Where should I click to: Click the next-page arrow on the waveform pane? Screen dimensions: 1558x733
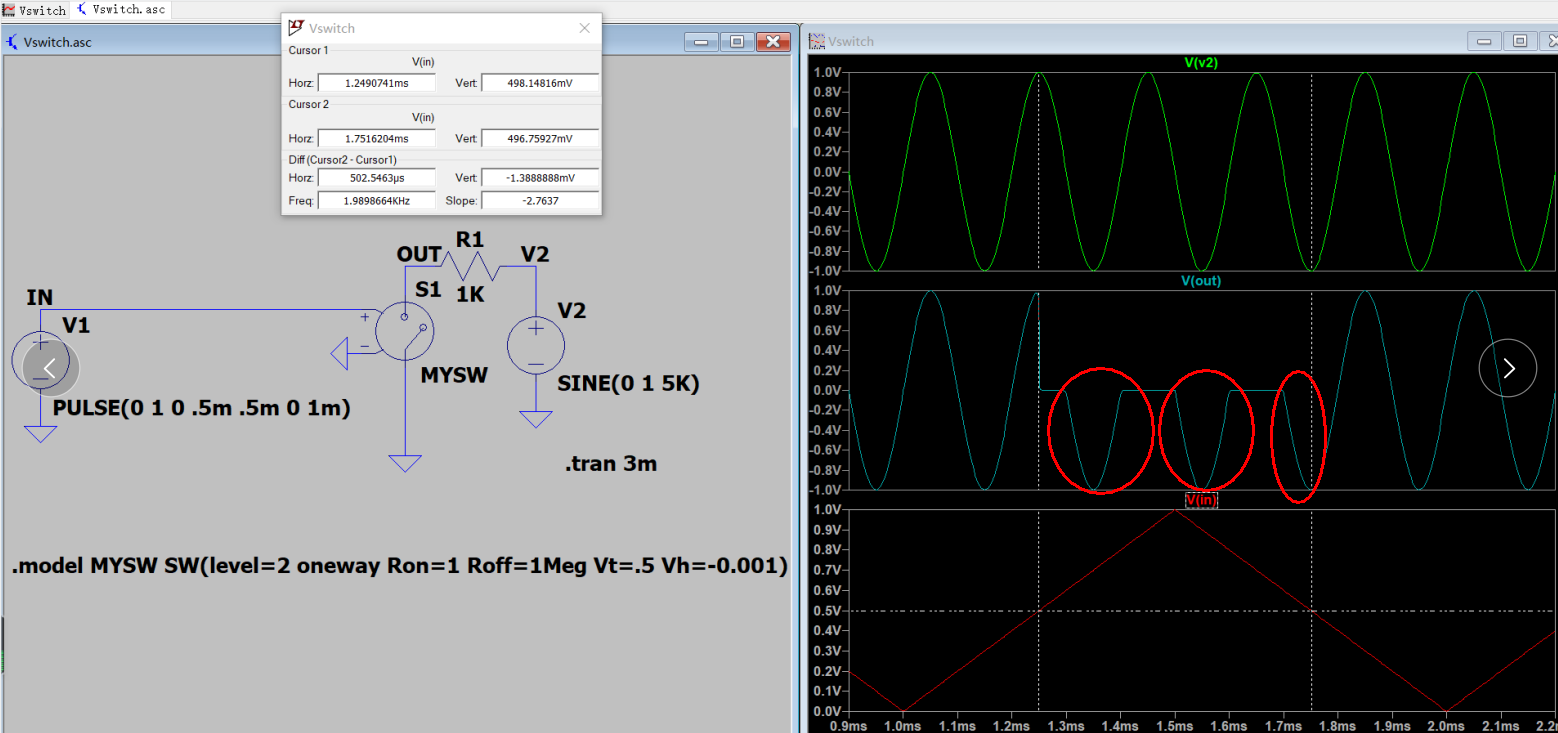click(1507, 368)
